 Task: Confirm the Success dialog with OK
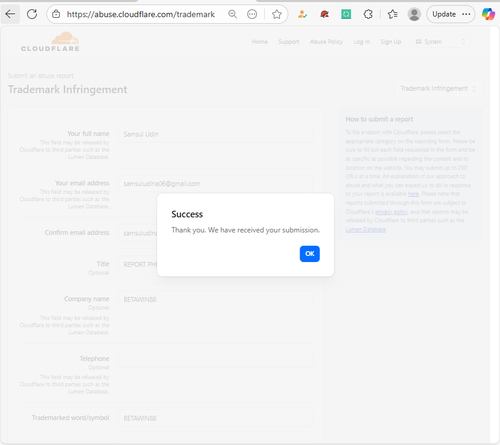(310, 254)
